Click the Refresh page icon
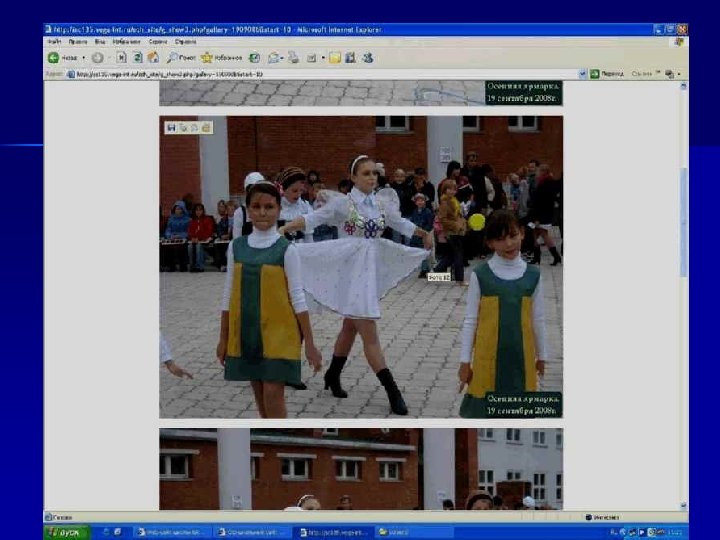Viewport: 720px width, 540px height. pyautogui.click(x=137, y=58)
